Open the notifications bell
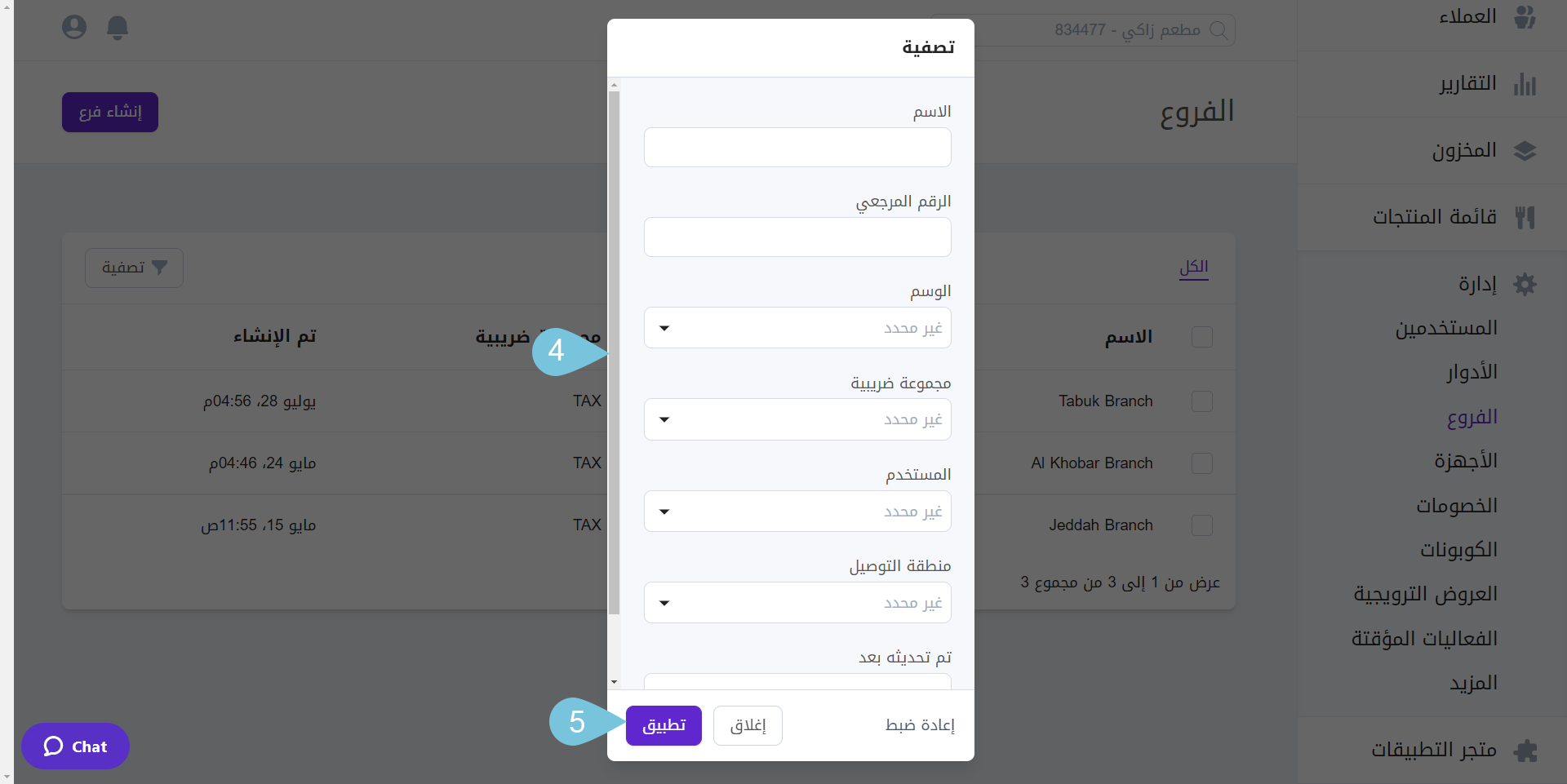 [118, 28]
